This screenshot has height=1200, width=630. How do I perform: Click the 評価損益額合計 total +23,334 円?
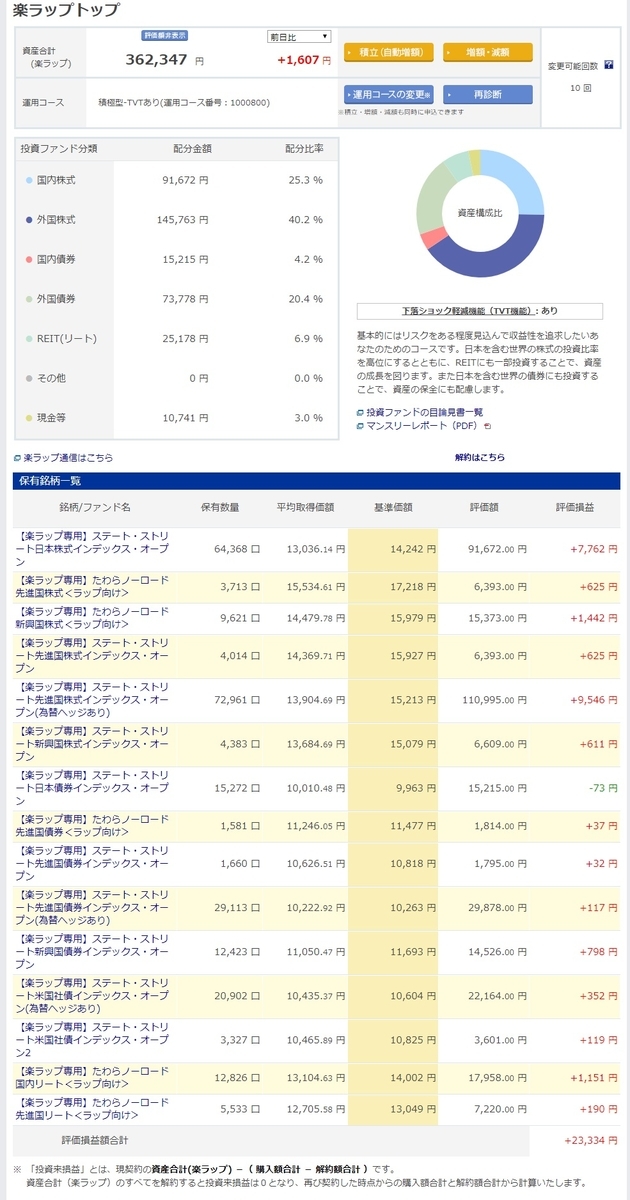pos(591,1140)
